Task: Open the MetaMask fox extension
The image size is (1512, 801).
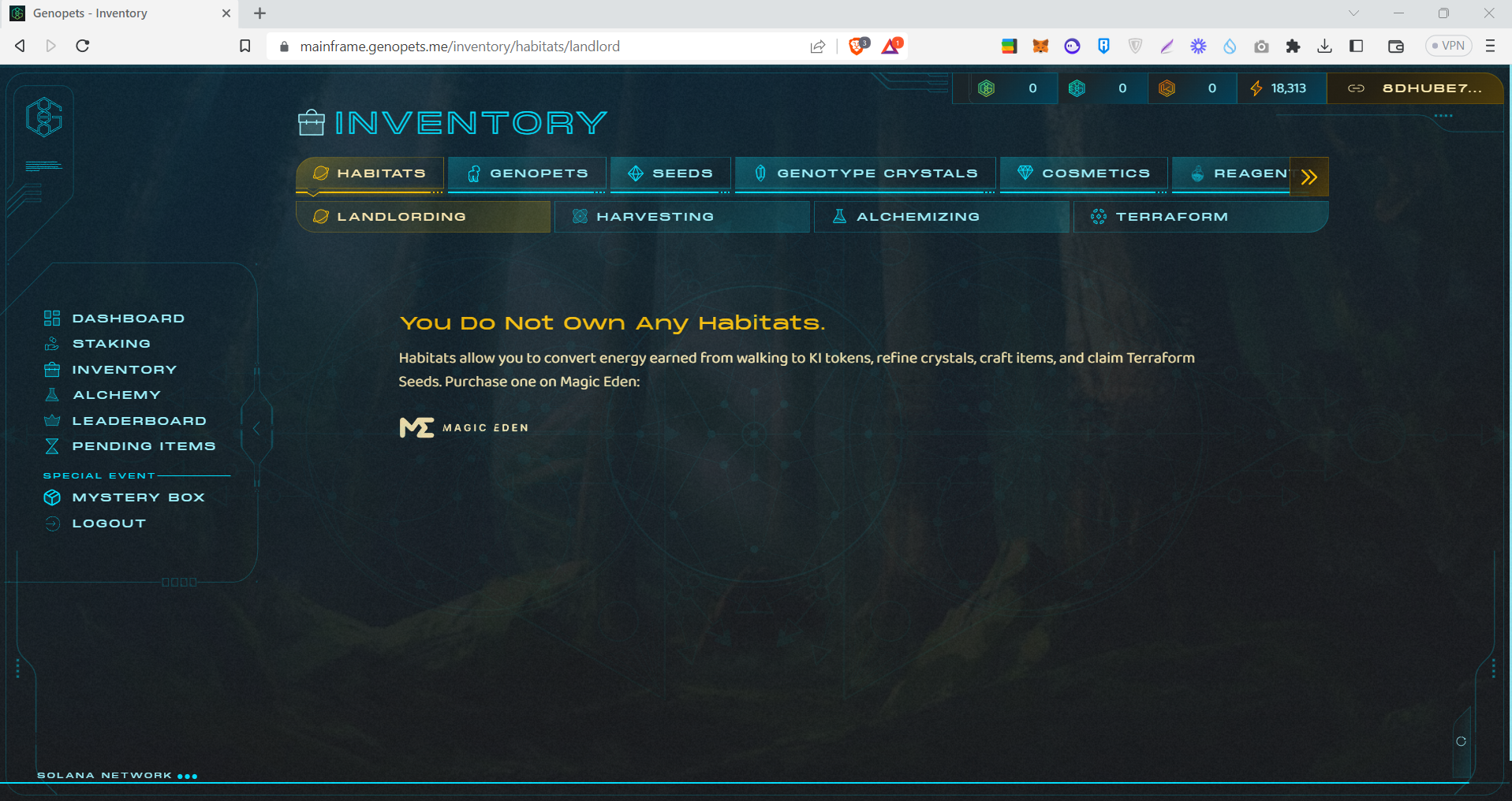Action: click(x=1040, y=47)
